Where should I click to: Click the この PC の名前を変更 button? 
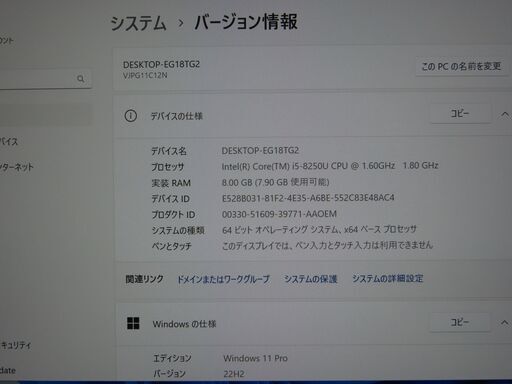(461, 66)
